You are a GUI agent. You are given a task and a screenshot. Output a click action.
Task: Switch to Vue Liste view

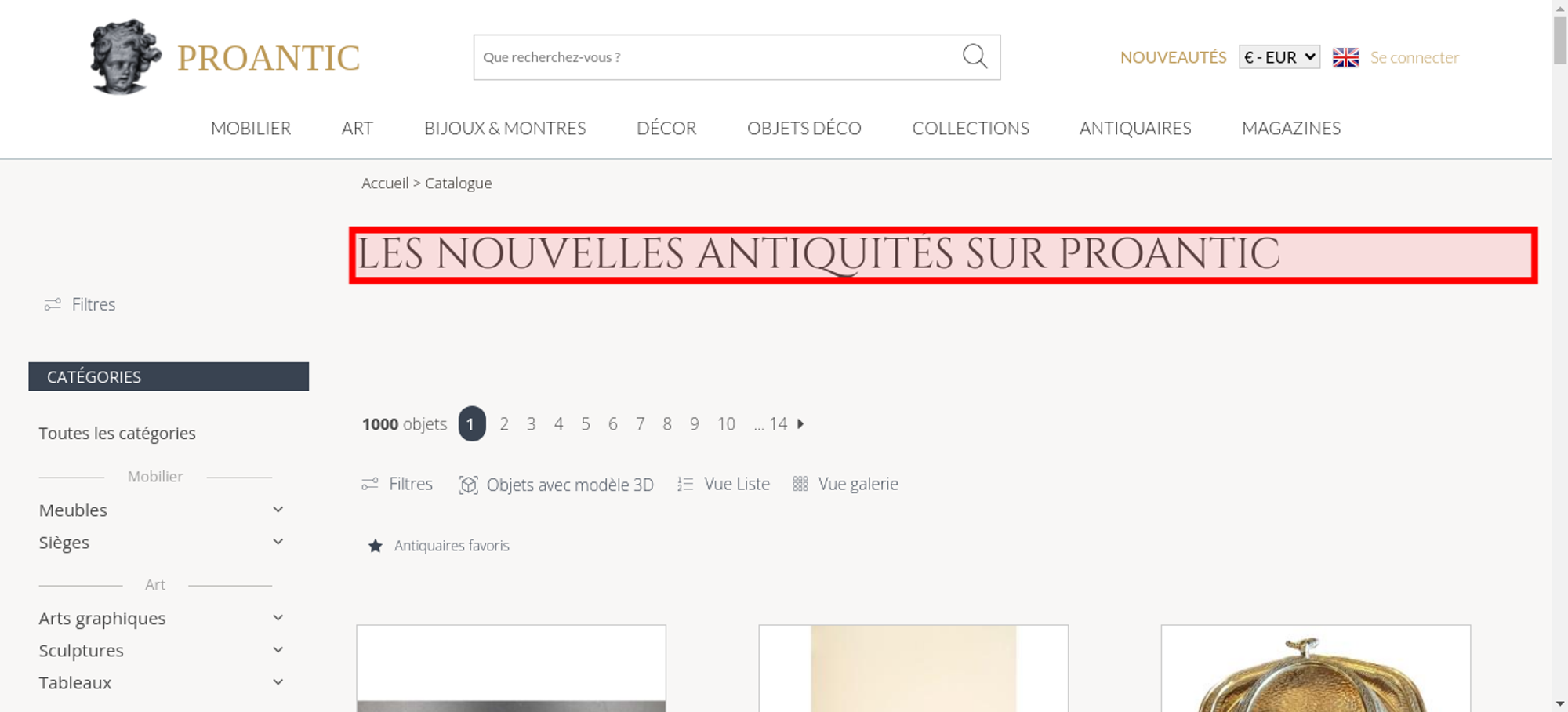click(x=724, y=485)
